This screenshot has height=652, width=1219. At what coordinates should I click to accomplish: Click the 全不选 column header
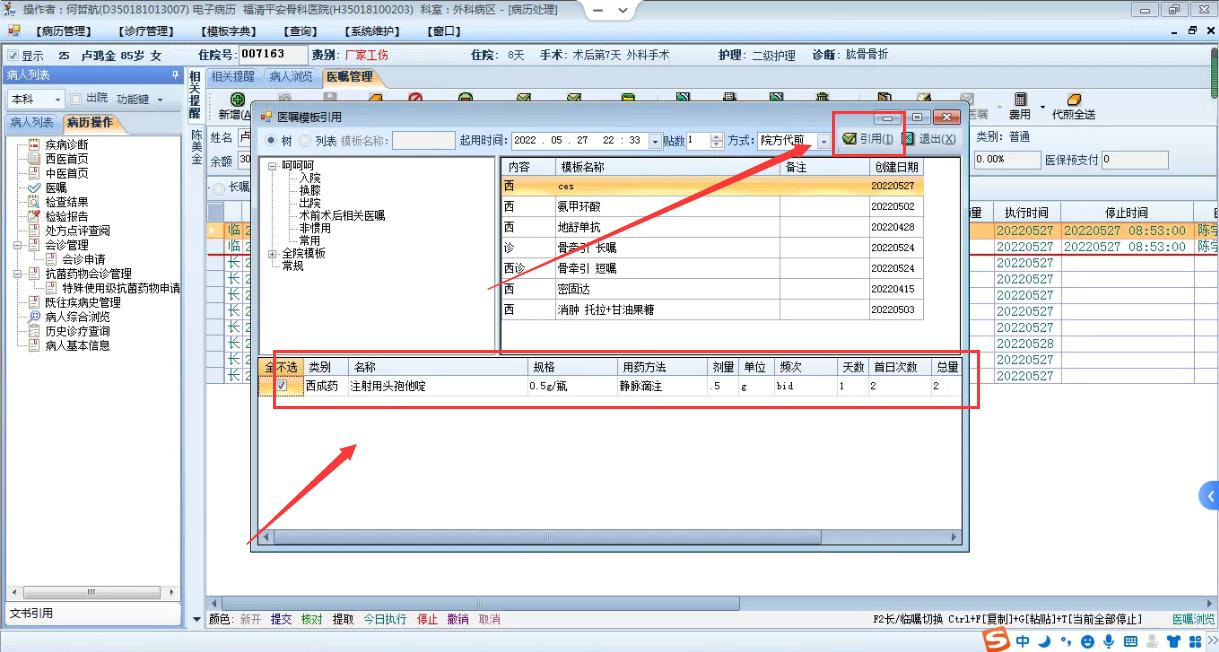pyautogui.click(x=282, y=367)
